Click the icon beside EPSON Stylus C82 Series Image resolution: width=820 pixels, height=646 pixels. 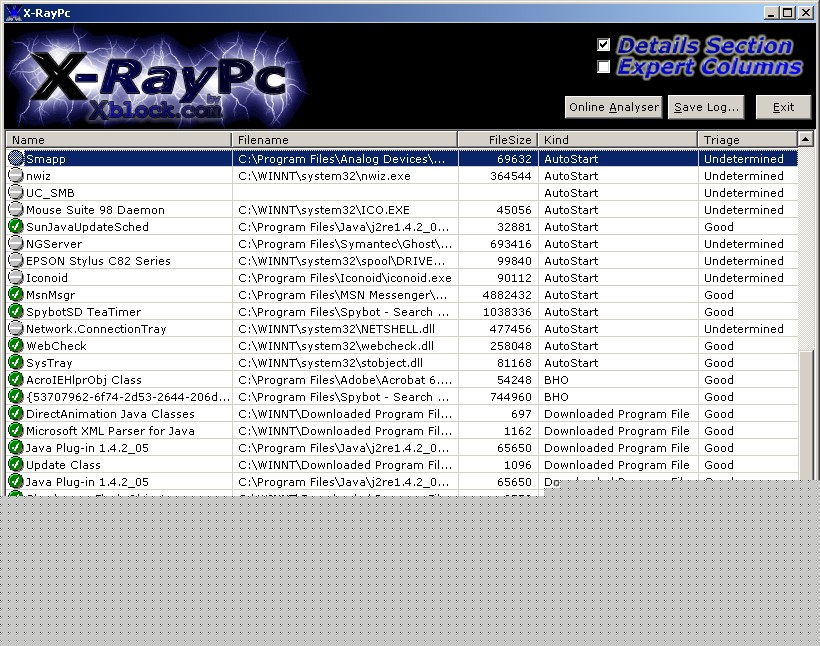click(x=16, y=260)
